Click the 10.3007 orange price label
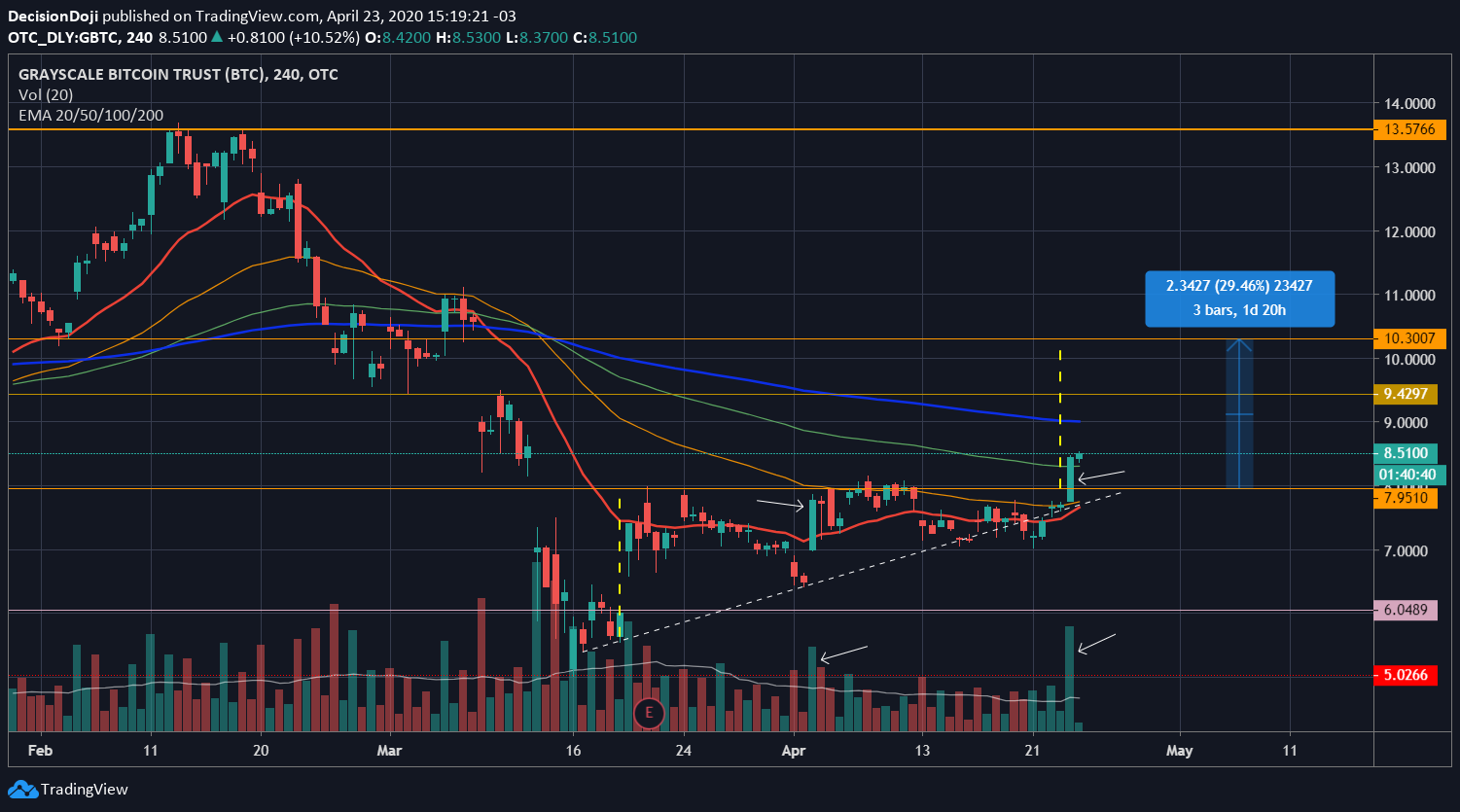 (x=1409, y=338)
